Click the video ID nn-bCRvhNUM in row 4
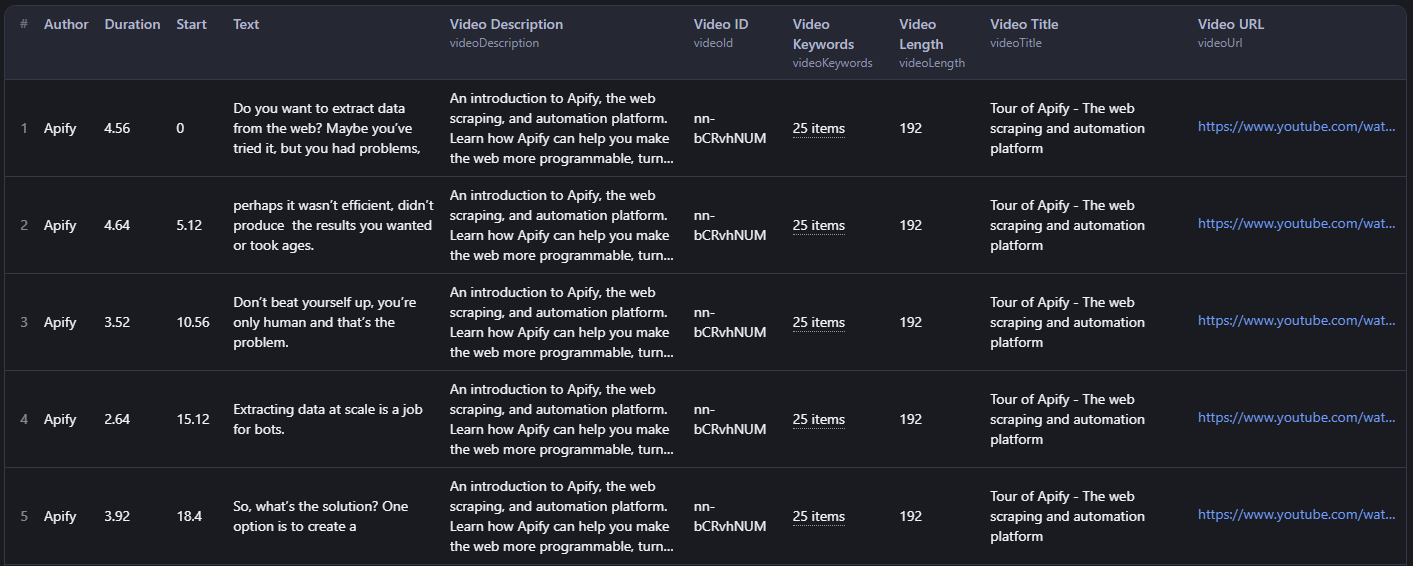1413x566 pixels. point(730,419)
